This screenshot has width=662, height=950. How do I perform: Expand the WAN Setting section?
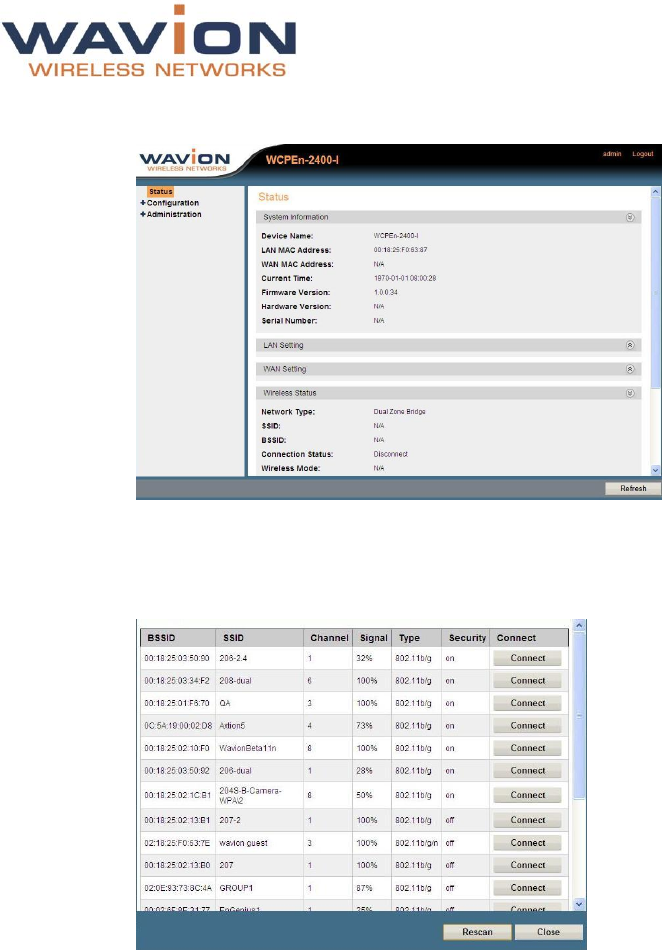[x=630, y=369]
